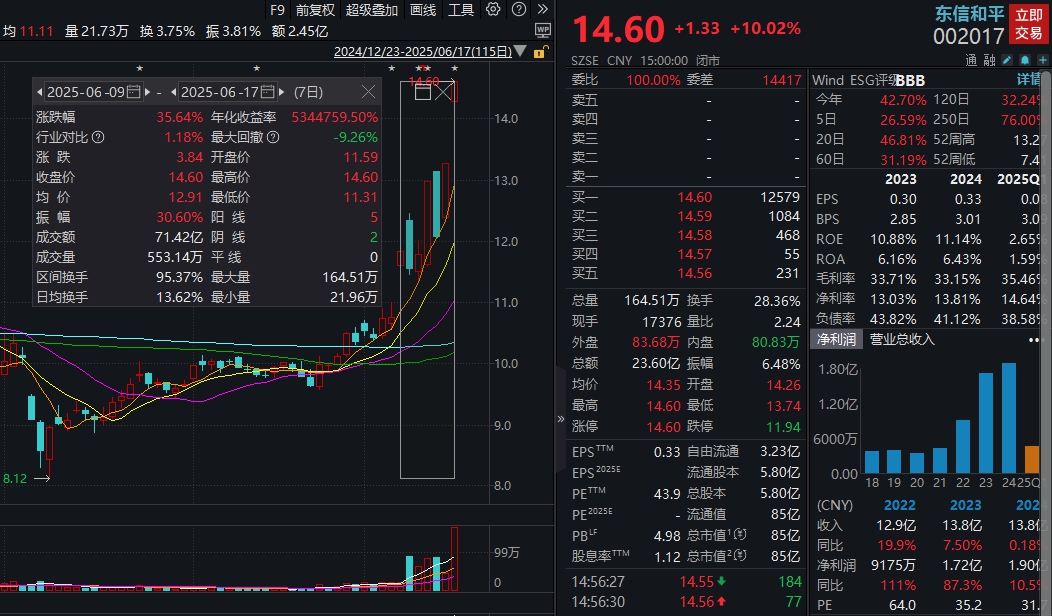This screenshot has height=616, width=1052.
Task: Click the window icon on selection box
Action: click(423, 92)
